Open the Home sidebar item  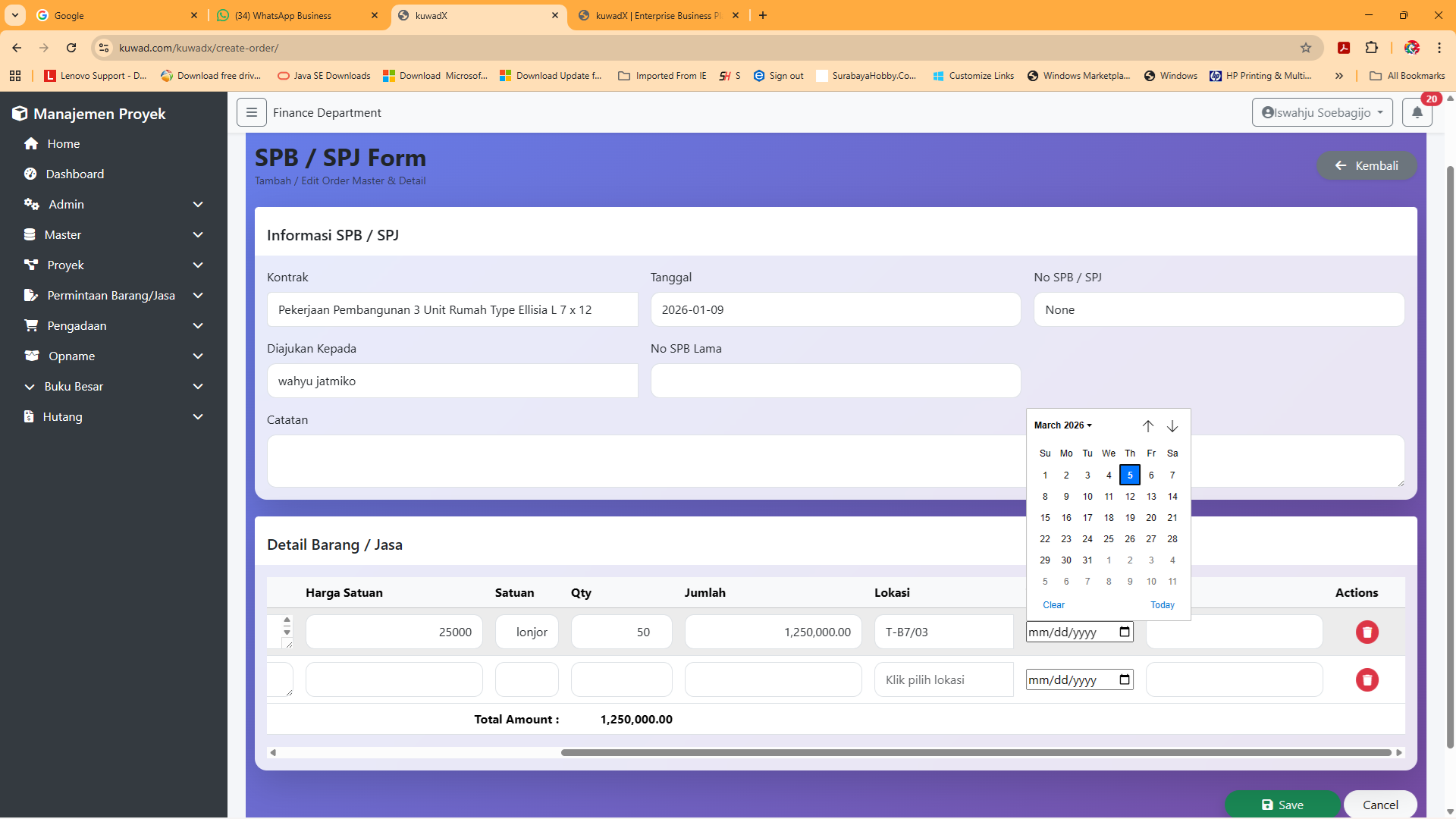click(x=114, y=144)
